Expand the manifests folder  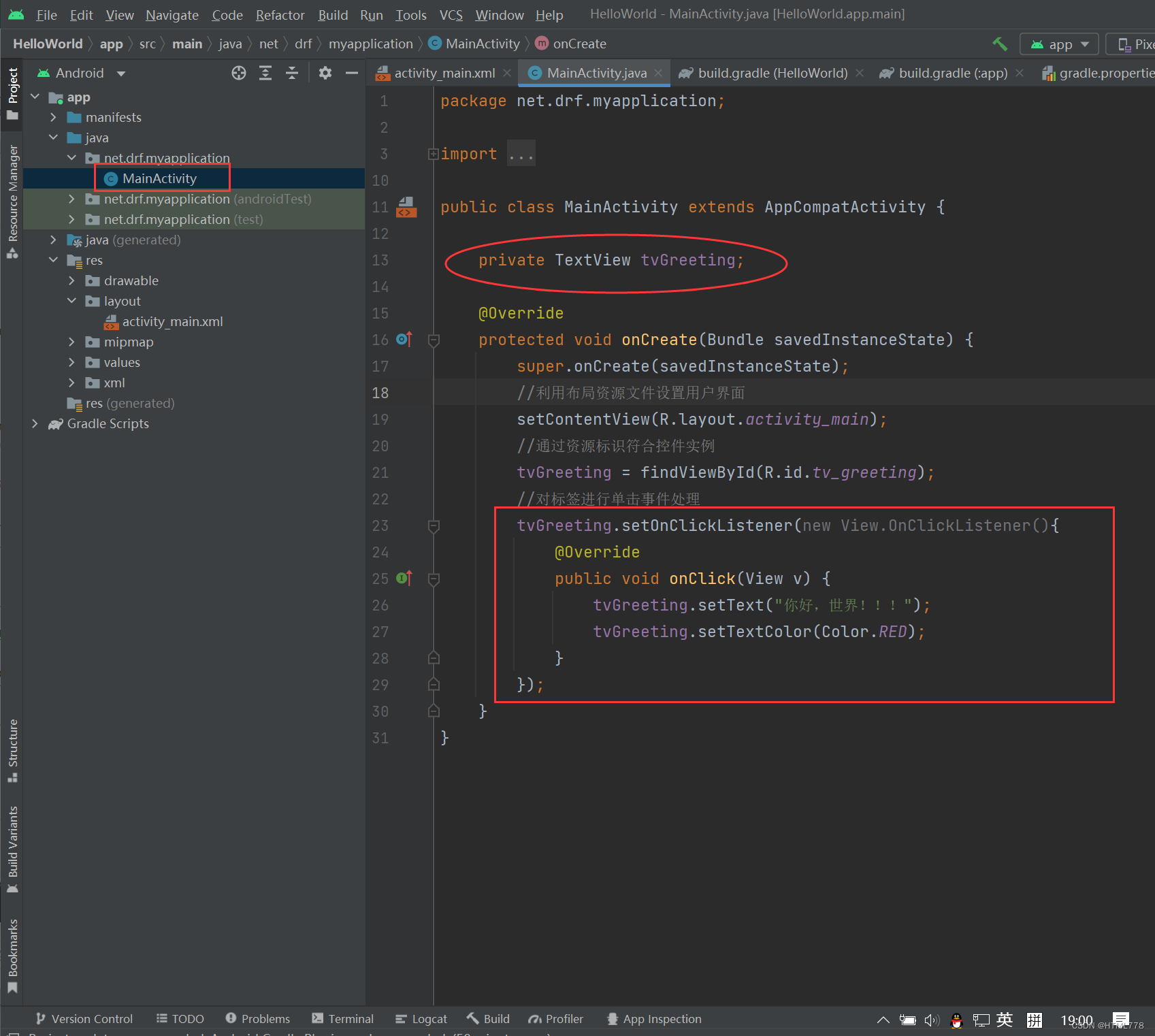pyautogui.click(x=54, y=117)
